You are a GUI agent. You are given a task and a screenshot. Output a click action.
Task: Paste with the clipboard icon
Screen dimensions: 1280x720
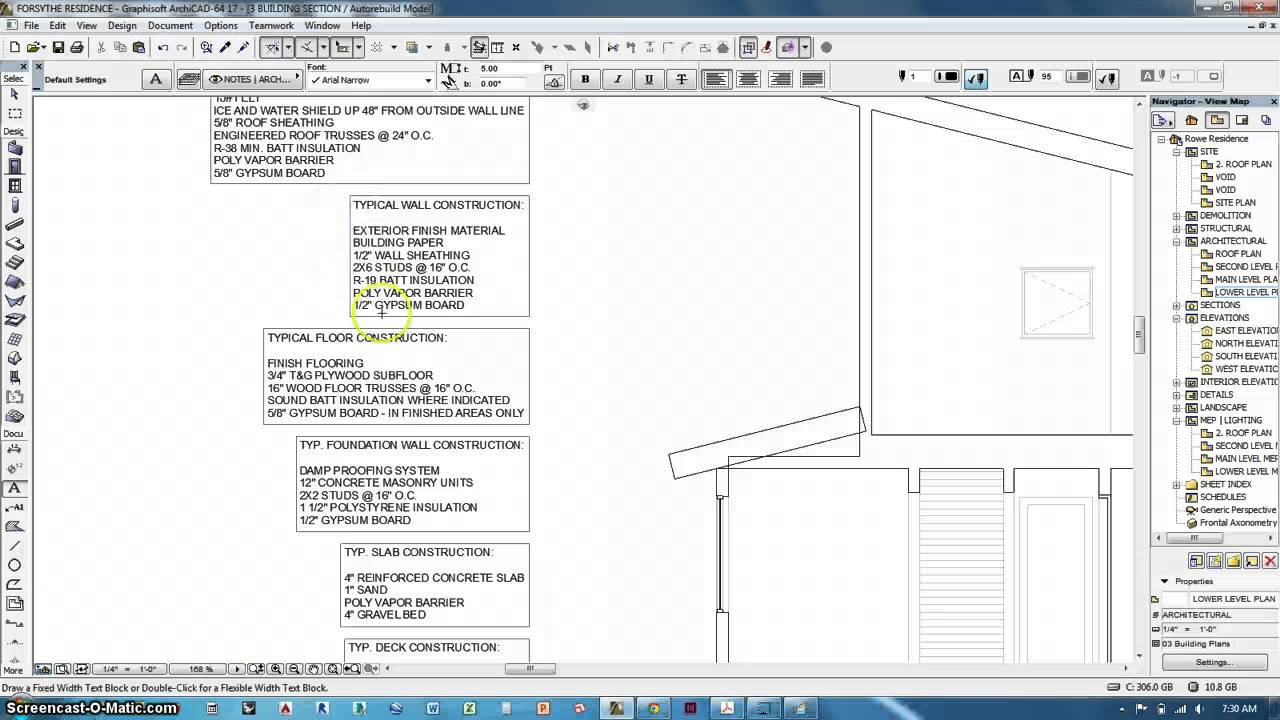pyautogui.click(x=139, y=47)
